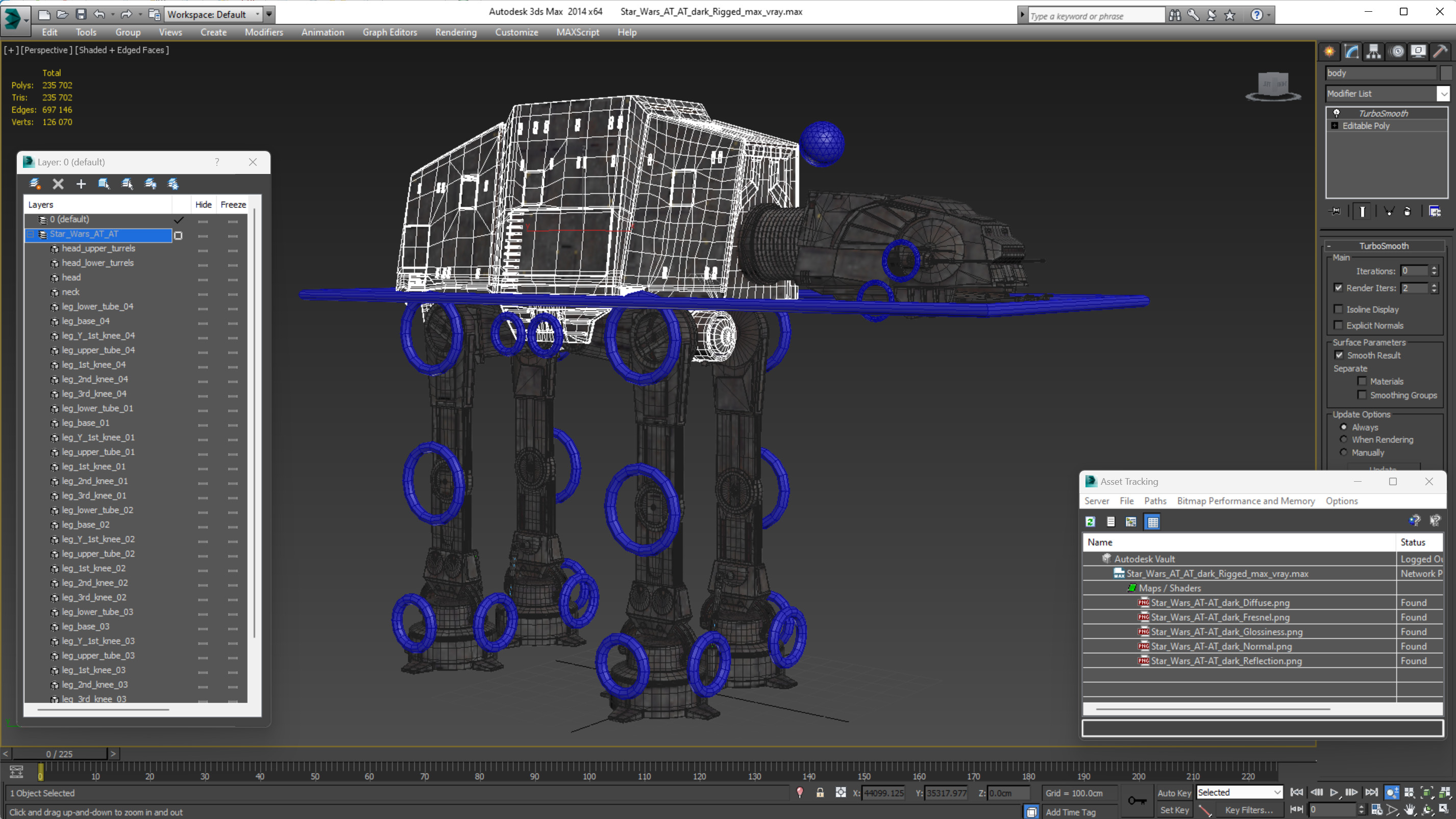Viewport: 1456px width, 819px height.
Task: Click the Undo arrow icon
Action: (100, 14)
